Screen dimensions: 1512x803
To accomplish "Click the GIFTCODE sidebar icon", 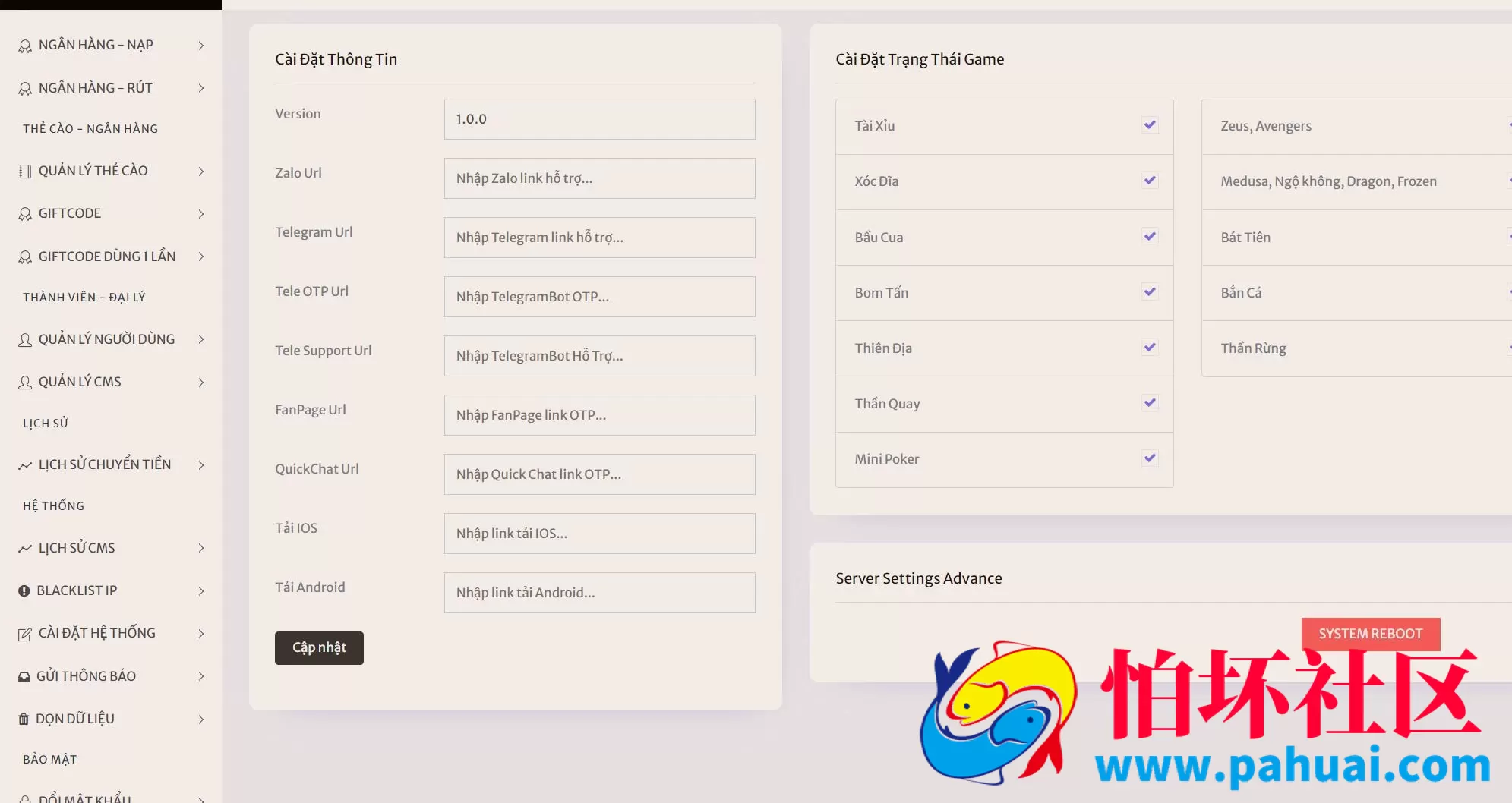I will coord(25,214).
